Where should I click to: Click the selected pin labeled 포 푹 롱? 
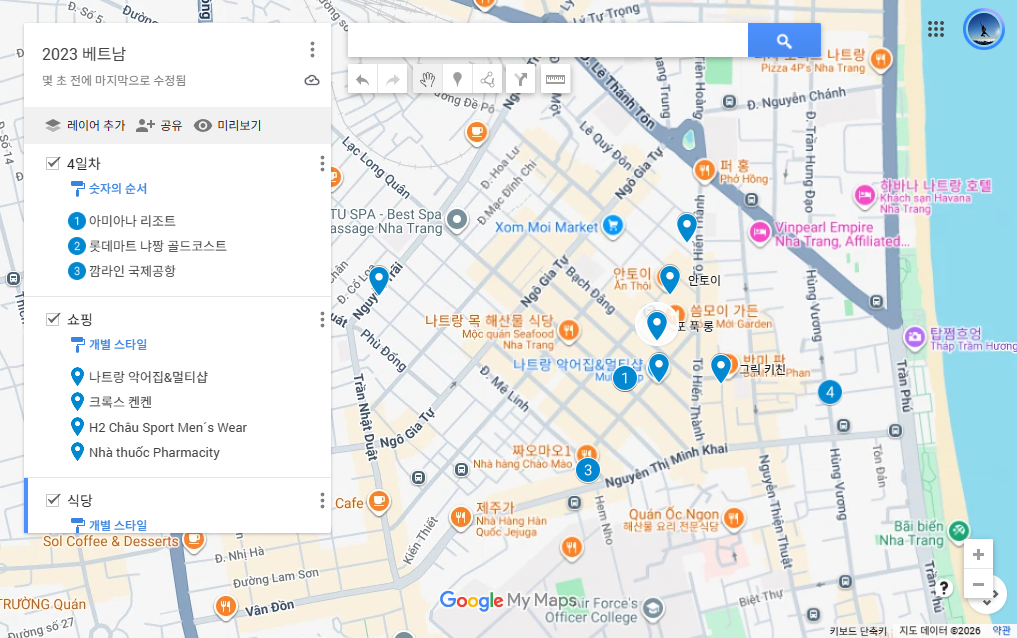click(x=657, y=324)
